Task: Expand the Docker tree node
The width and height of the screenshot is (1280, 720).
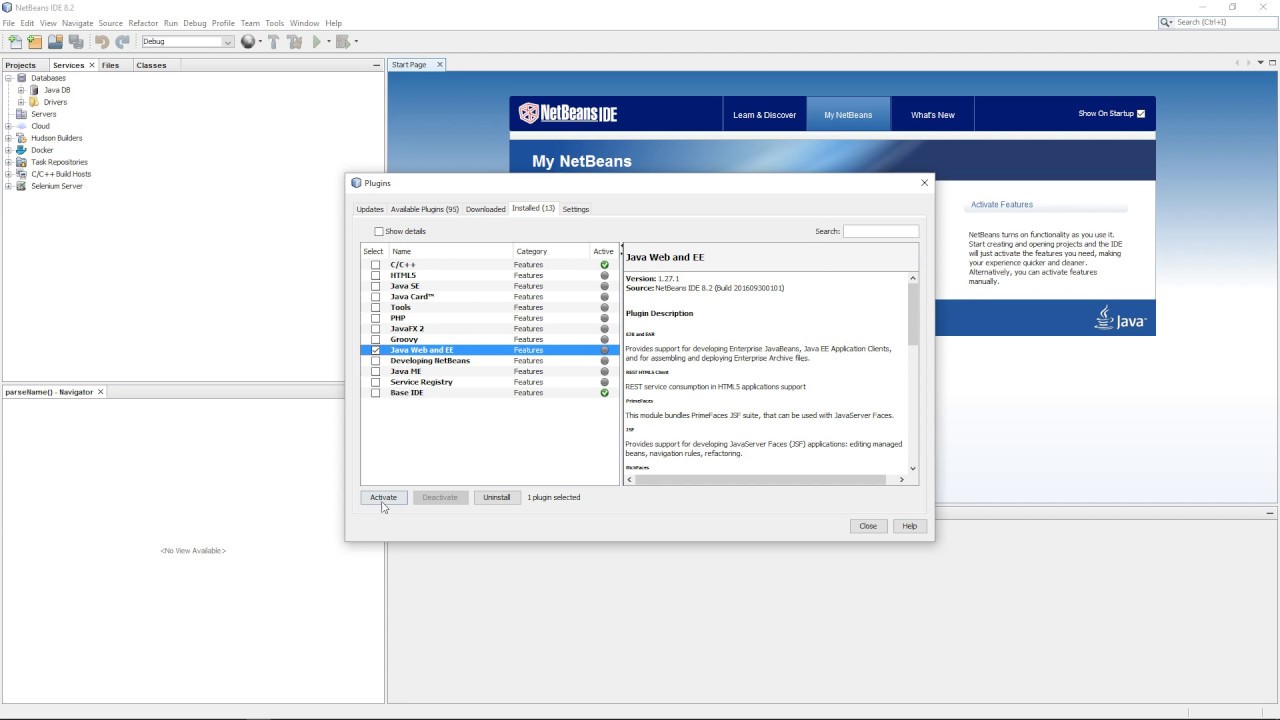Action: coord(9,150)
